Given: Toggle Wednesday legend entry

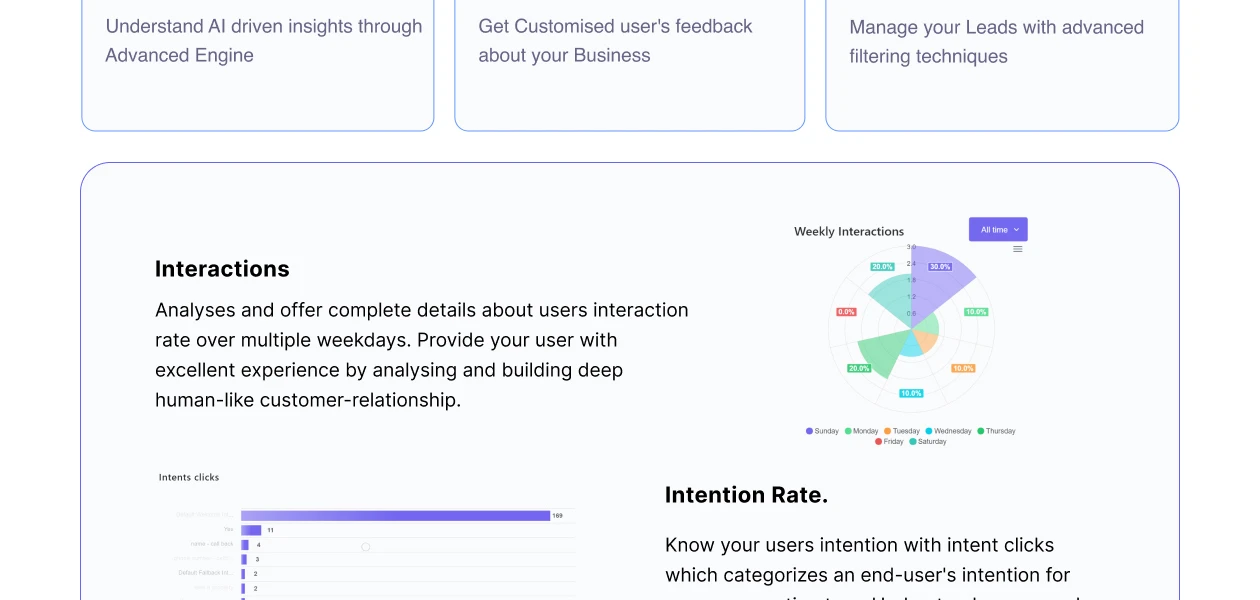Looking at the screenshot, I should click(x=948, y=431).
